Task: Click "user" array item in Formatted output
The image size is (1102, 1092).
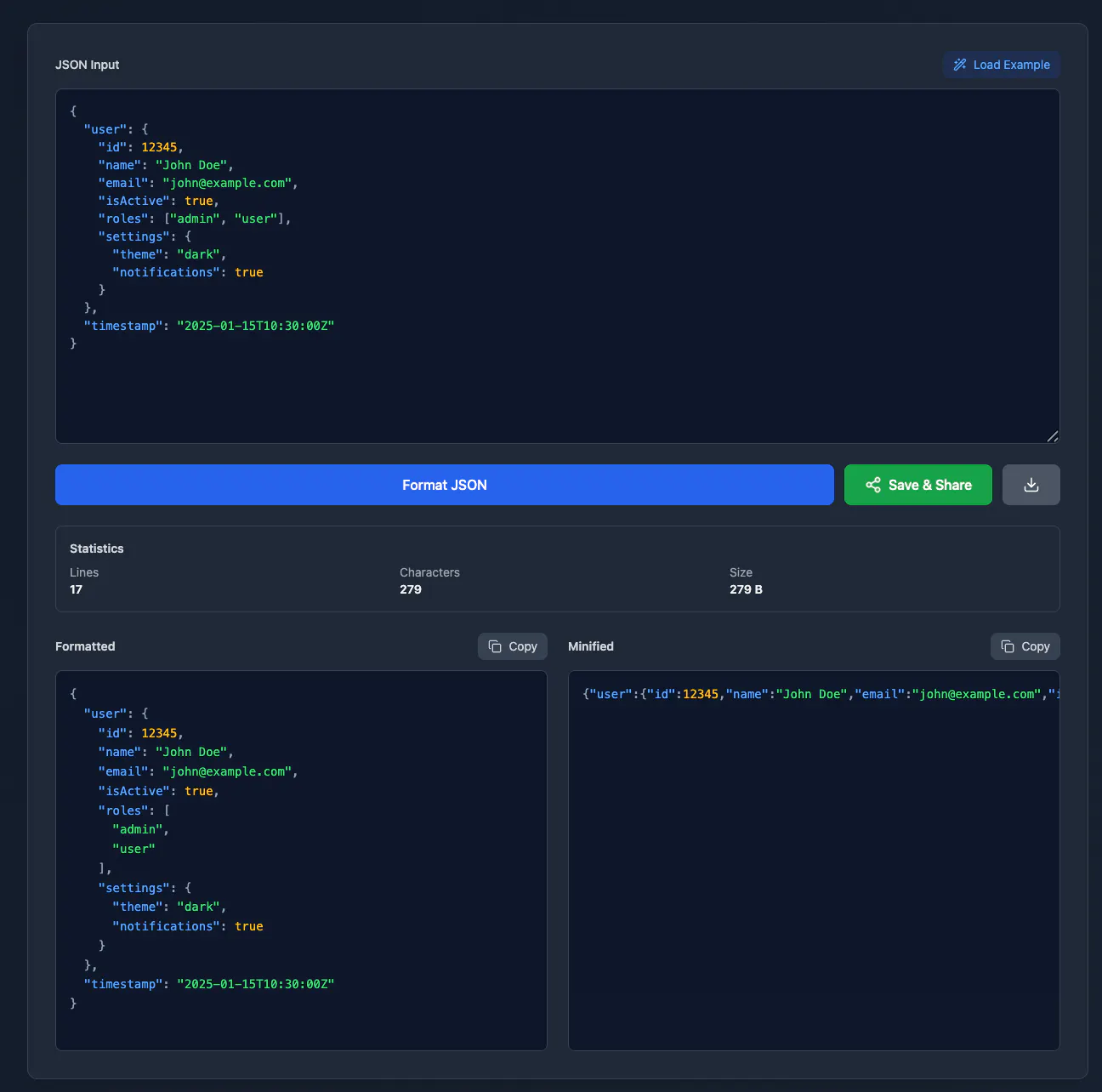Action: click(134, 849)
